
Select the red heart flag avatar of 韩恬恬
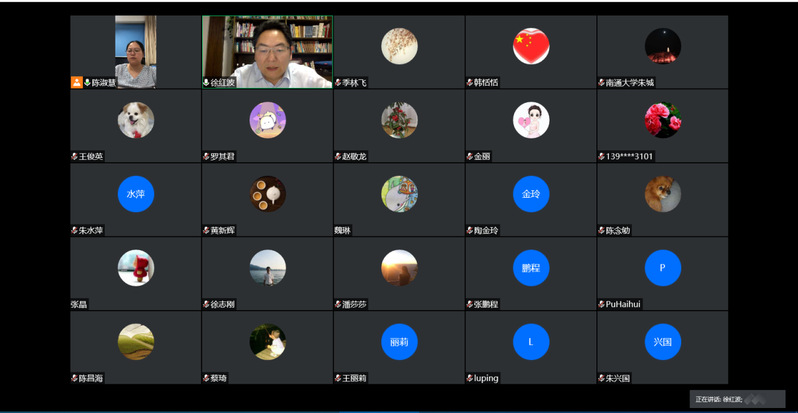point(531,46)
